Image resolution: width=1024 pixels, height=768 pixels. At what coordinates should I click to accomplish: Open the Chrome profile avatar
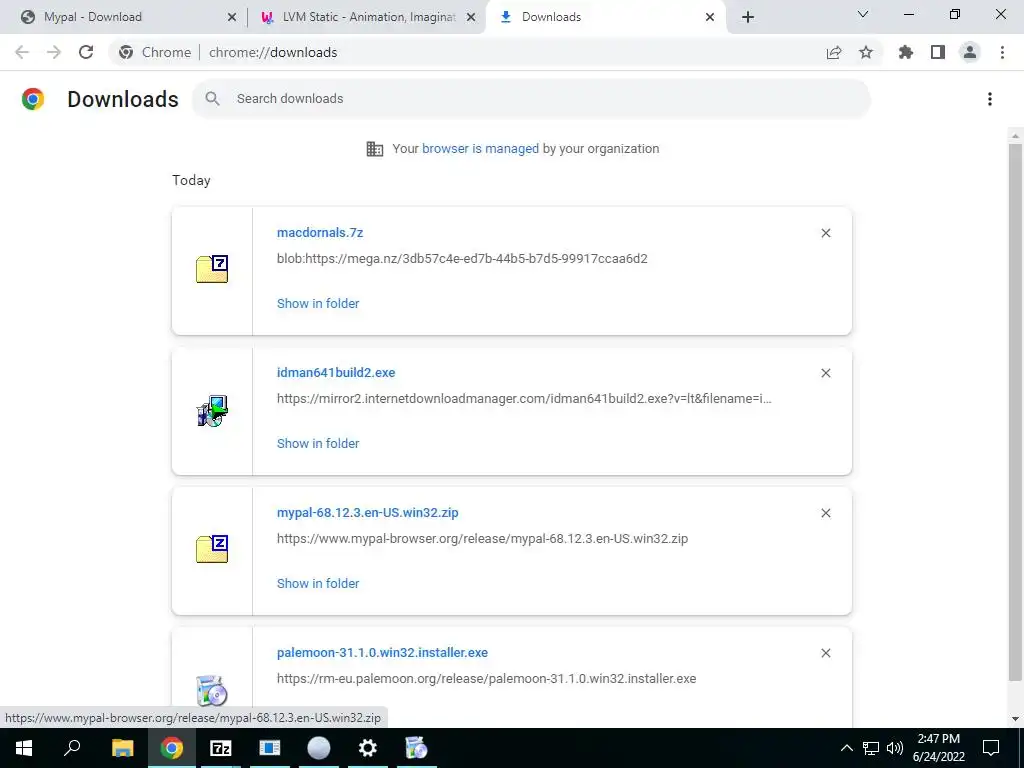tap(970, 52)
